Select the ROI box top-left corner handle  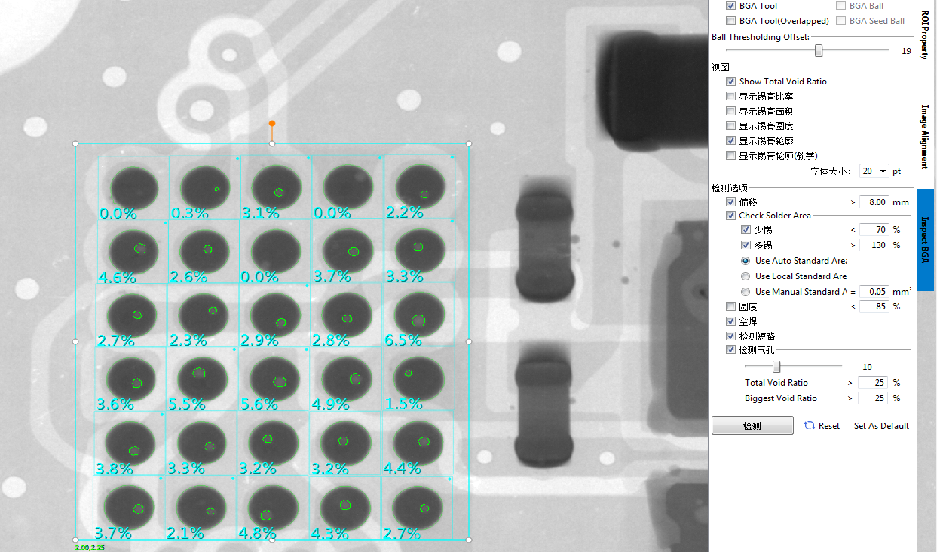pos(75,144)
